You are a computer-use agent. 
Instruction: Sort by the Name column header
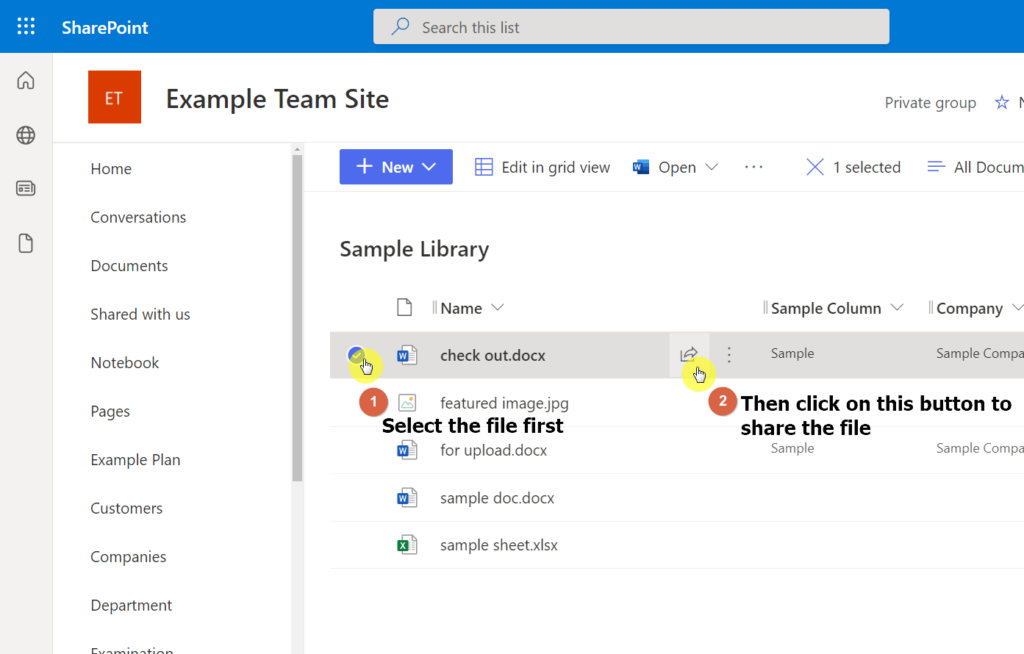click(x=461, y=308)
